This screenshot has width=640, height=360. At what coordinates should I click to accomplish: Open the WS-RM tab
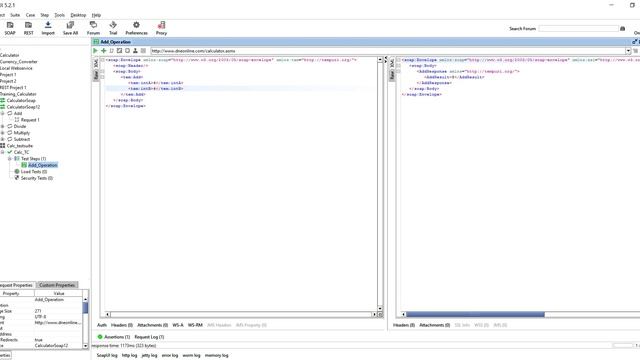point(195,325)
